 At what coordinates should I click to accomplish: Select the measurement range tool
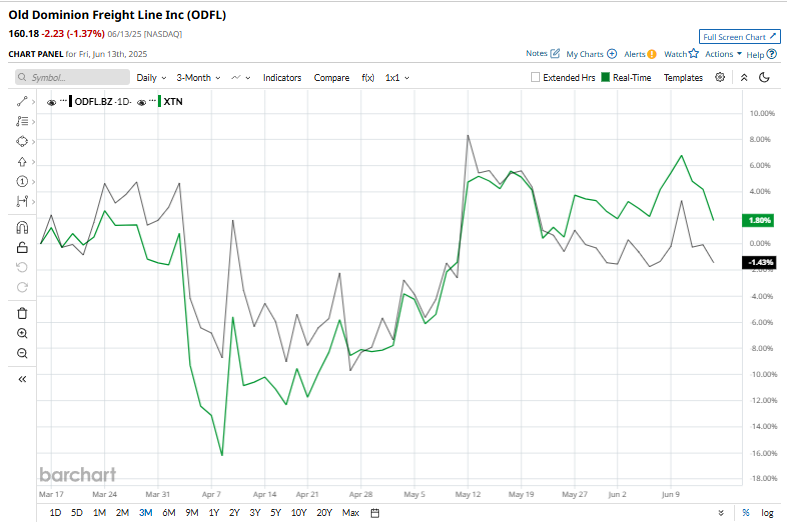[x=22, y=202]
